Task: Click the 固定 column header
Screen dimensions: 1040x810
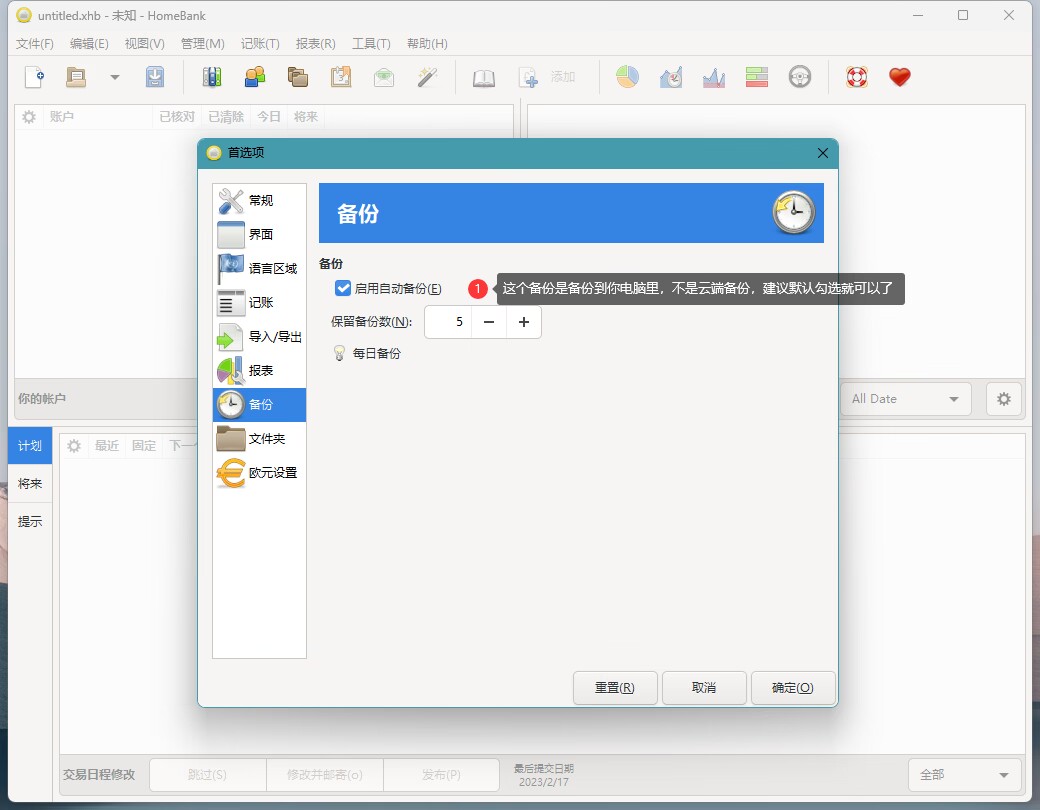Action: coord(144,446)
